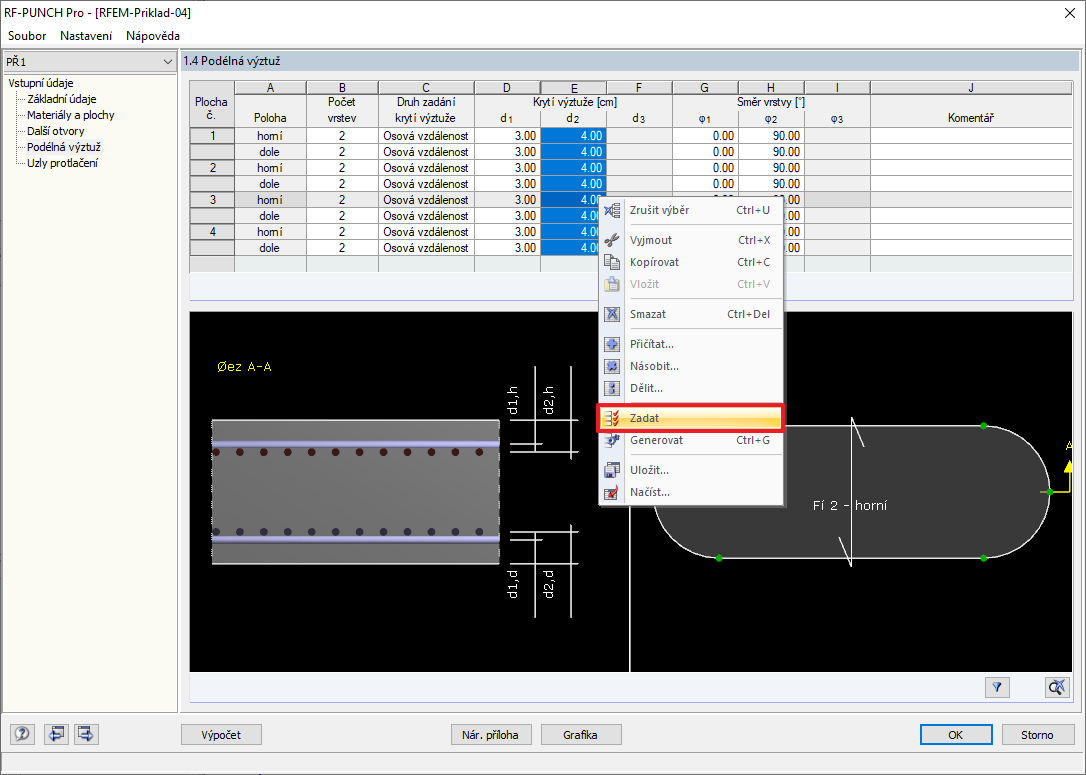Choose Kopírovat in the context menu
The image size is (1086, 775).
pos(691,262)
